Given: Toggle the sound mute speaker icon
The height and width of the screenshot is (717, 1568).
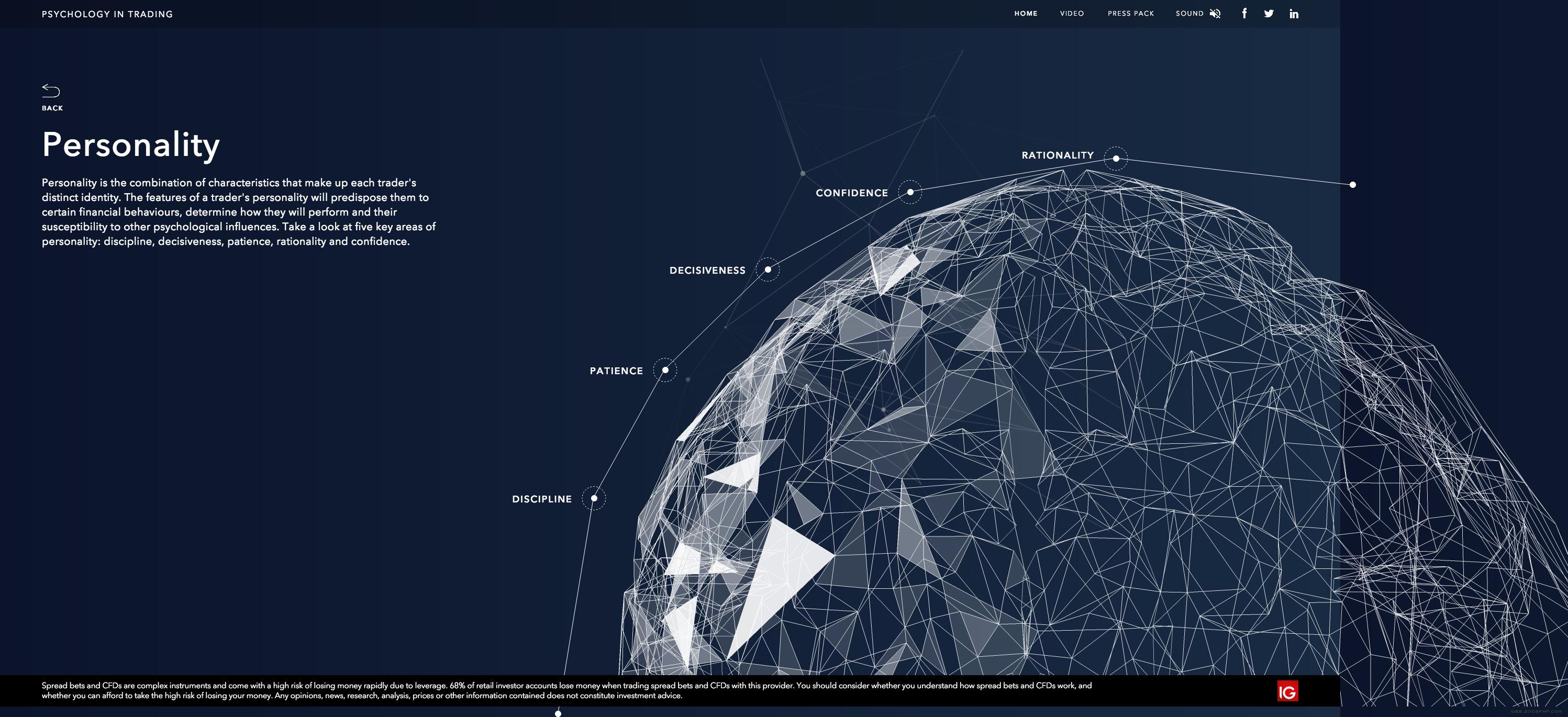Looking at the screenshot, I should click(1215, 14).
